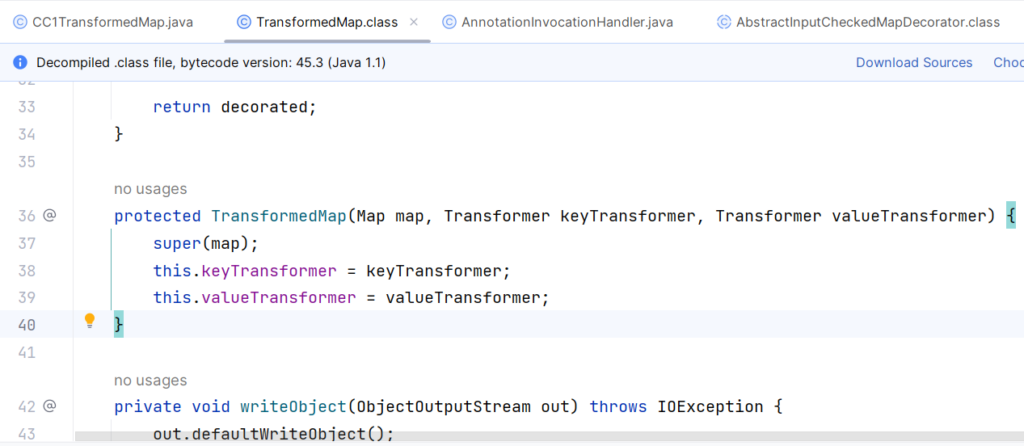Image resolution: width=1024 pixels, height=446 pixels.
Task: Click the class icon on CC1TransformedMap.java tab
Action: click(x=20, y=21)
